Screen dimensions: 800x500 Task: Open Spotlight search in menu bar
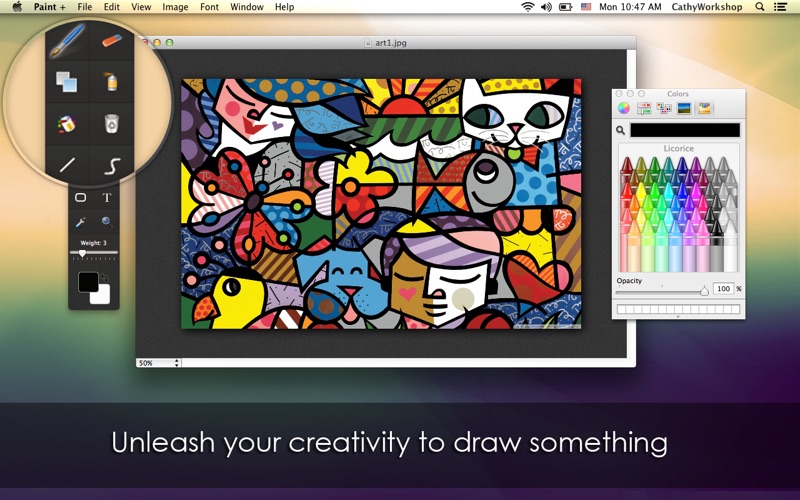(760, 7)
